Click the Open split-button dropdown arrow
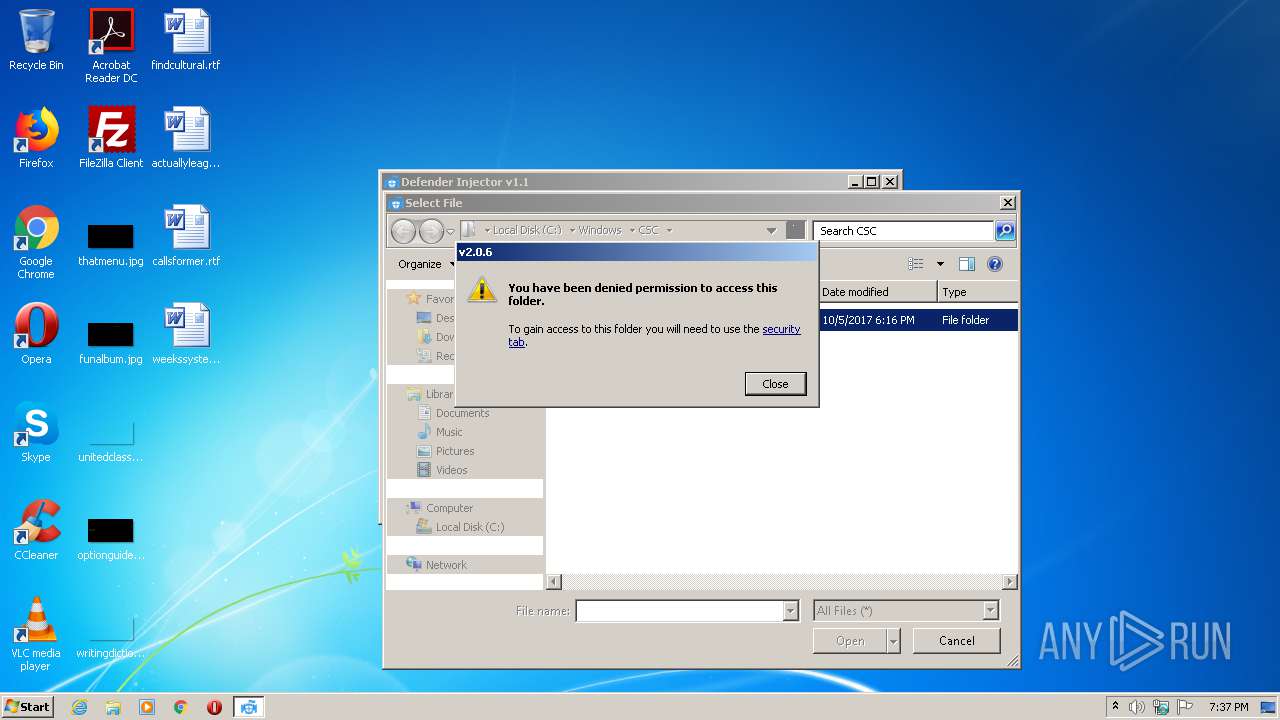 (x=893, y=641)
